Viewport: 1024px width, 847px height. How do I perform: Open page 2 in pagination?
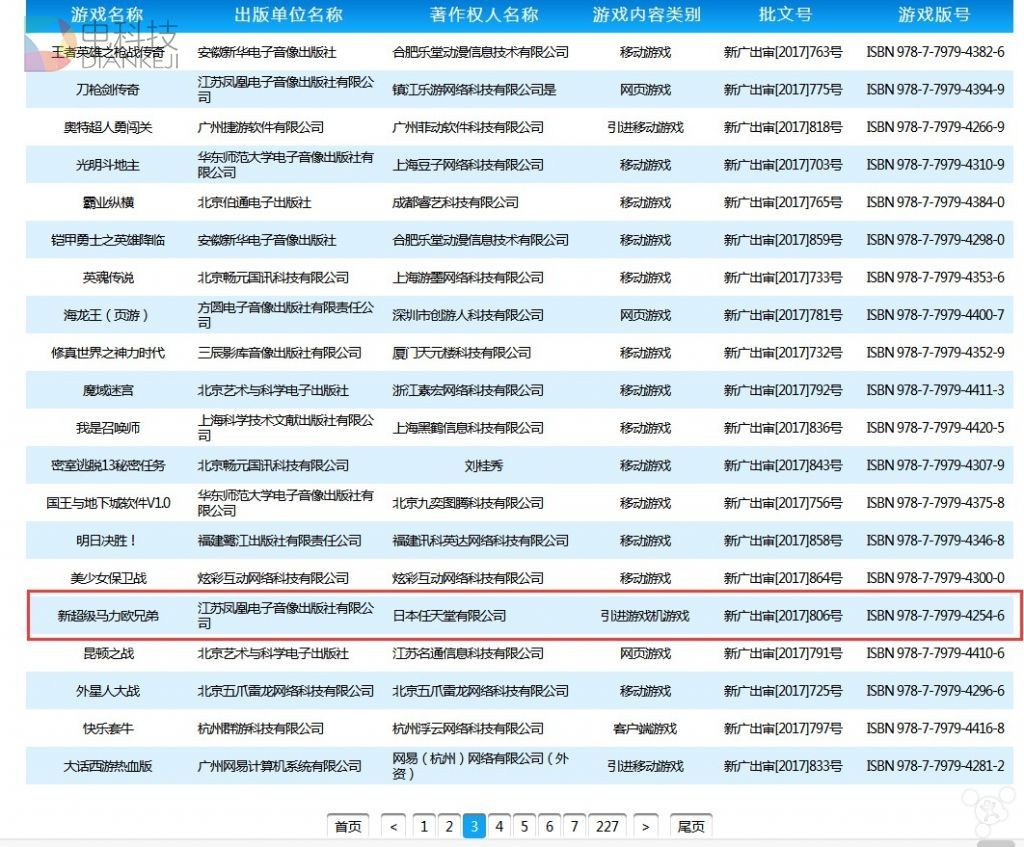coord(449,826)
